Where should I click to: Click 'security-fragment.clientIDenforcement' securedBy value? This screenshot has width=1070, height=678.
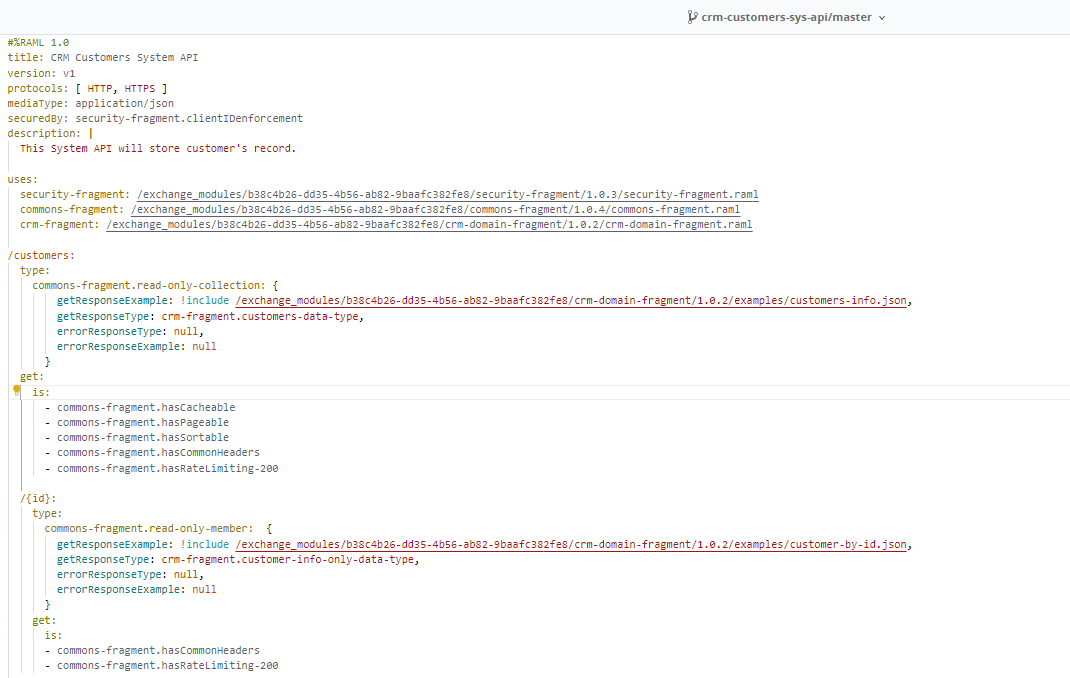coord(189,118)
